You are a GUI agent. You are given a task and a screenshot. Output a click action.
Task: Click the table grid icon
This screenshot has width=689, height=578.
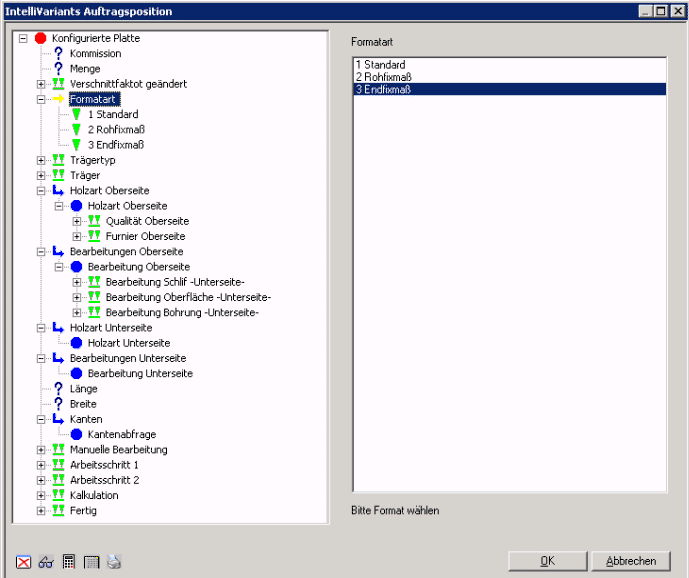[92, 562]
